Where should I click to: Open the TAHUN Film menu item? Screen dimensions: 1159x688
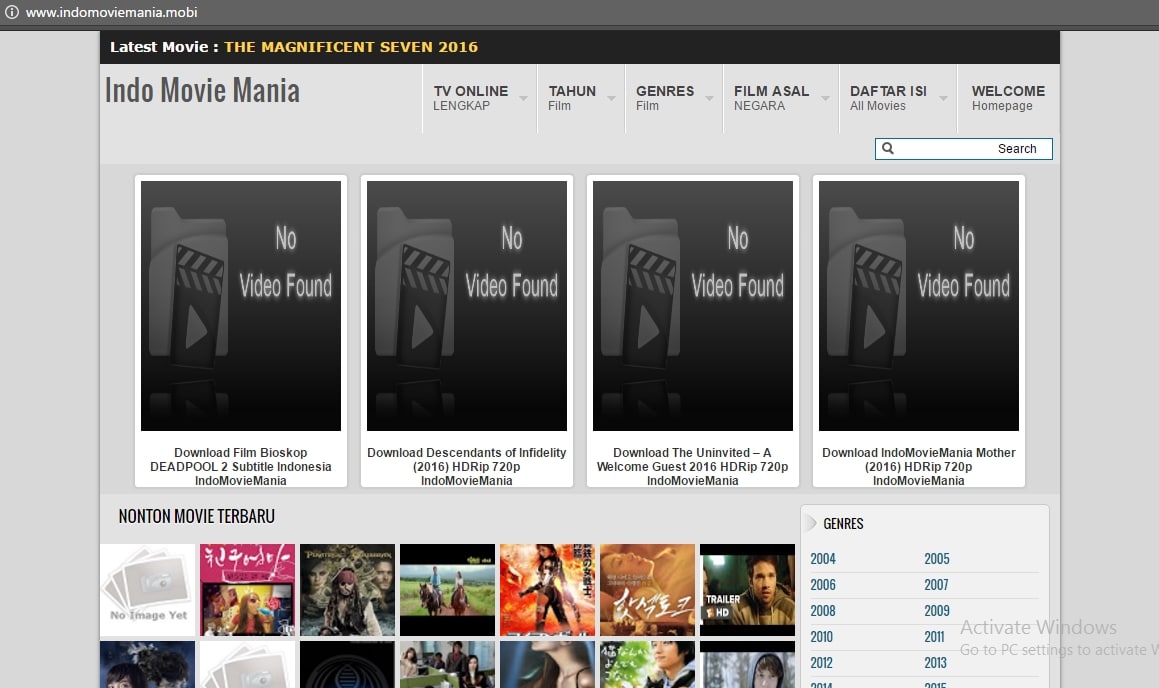tap(571, 98)
